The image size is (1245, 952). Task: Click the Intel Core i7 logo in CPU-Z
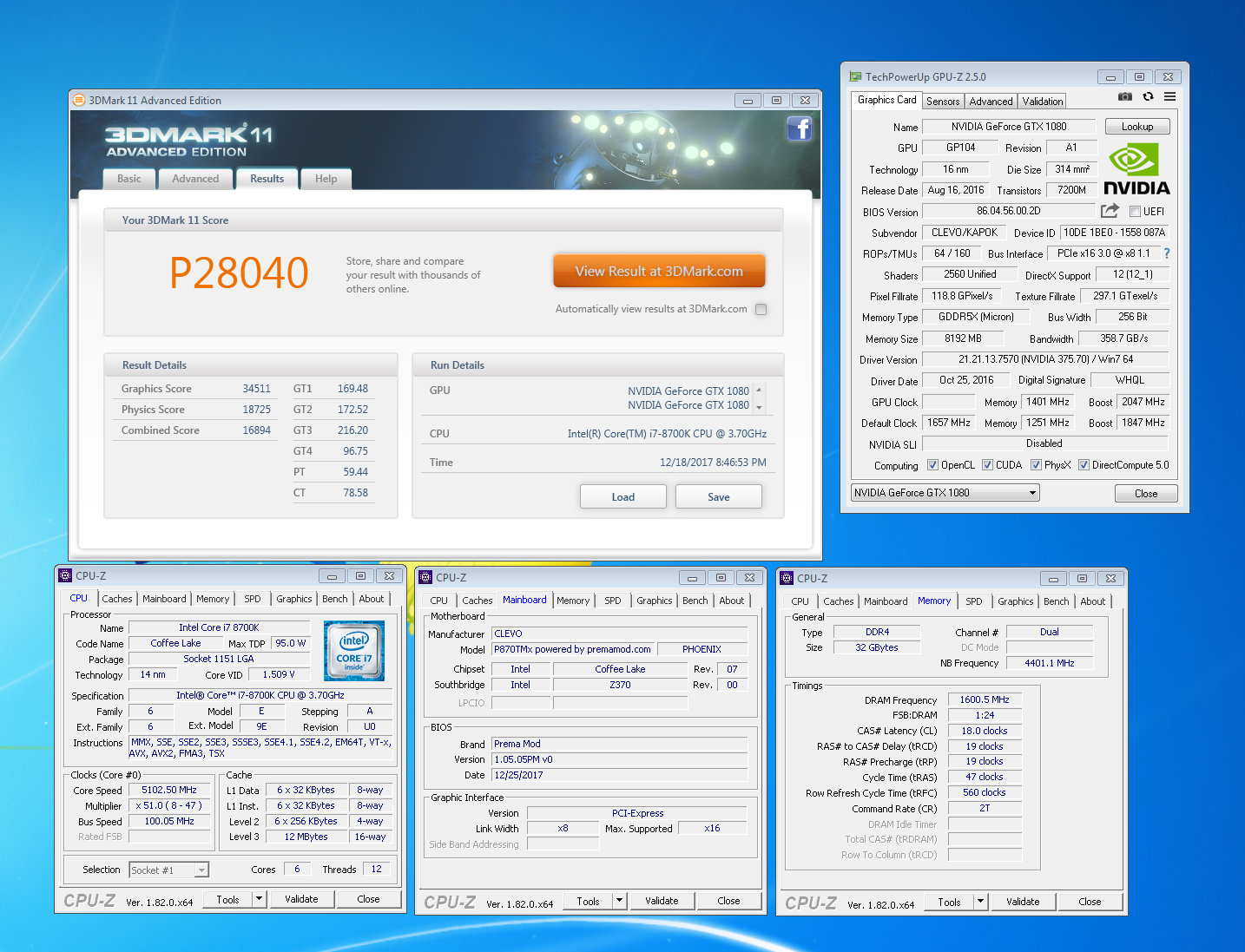354,651
